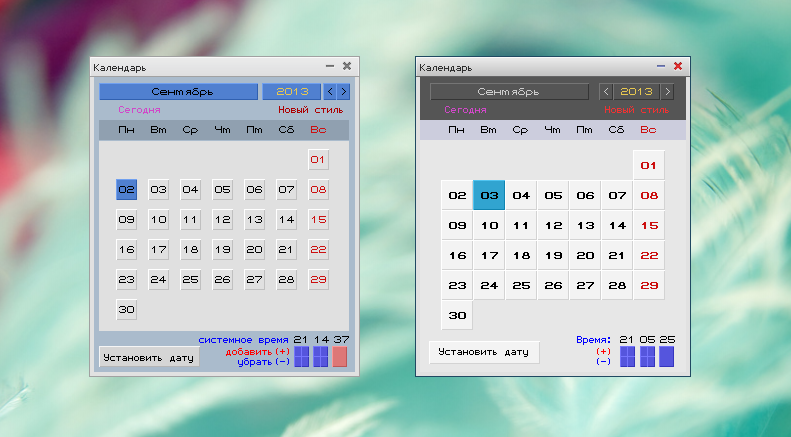Click next year arrow in dark-themed calendar

(668, 92)
